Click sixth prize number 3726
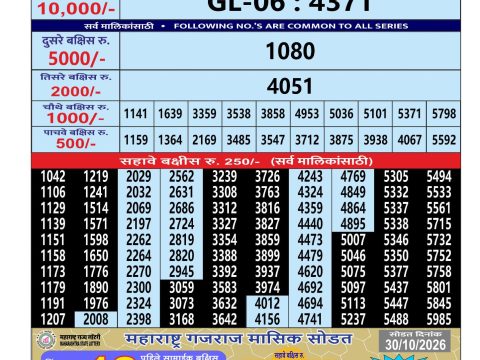Image resolution: width=480 pixels, height=360 pixels. pos(267,176)
